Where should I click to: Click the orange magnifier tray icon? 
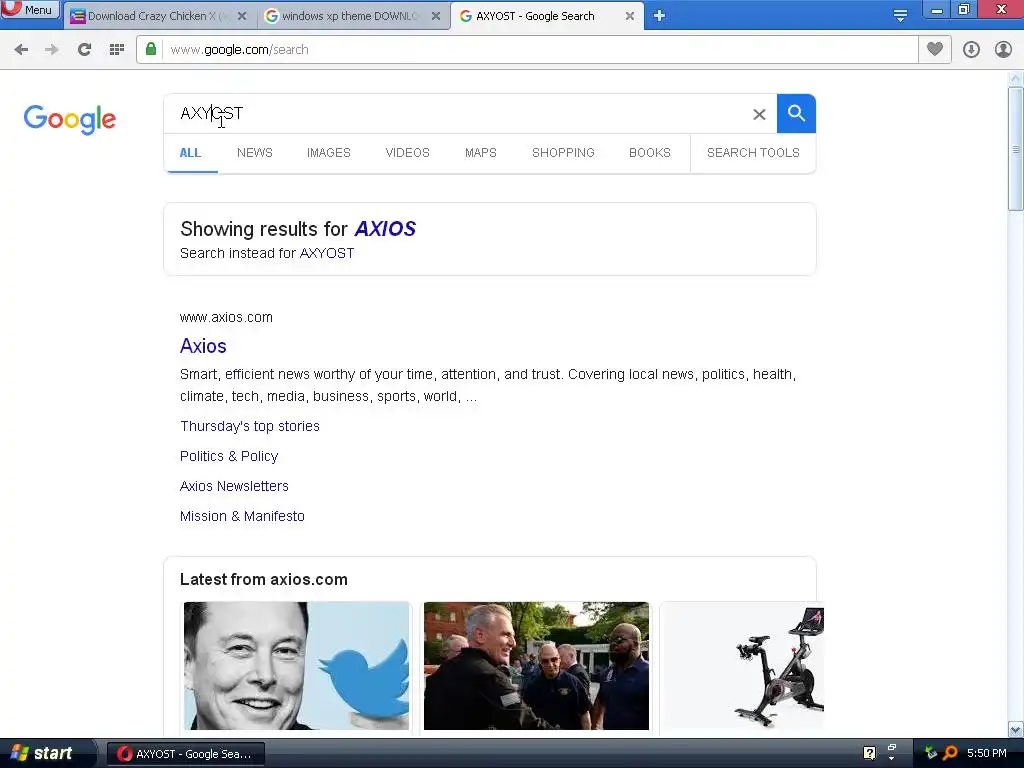pos(950,753)
